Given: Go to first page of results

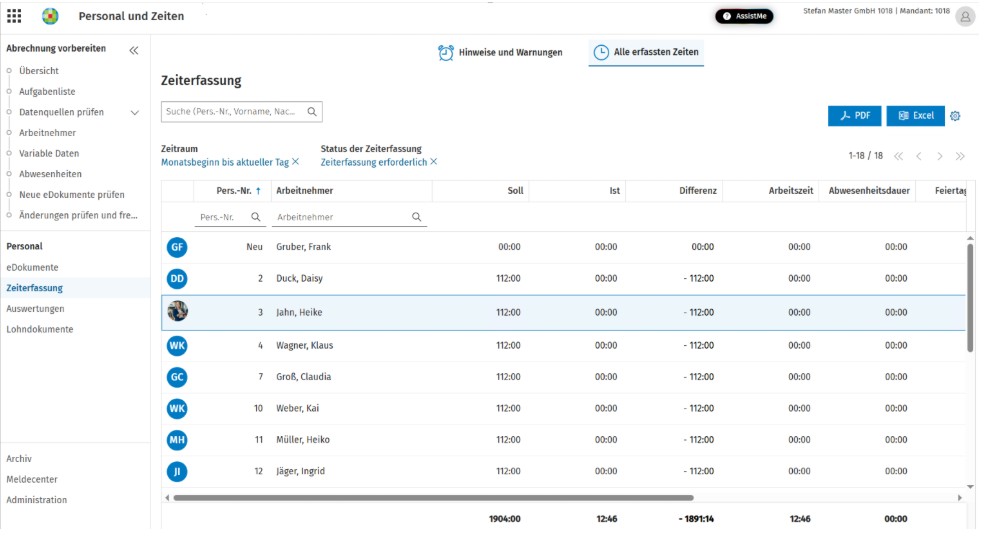Looking at the screenshot, I should pos(898,156).
